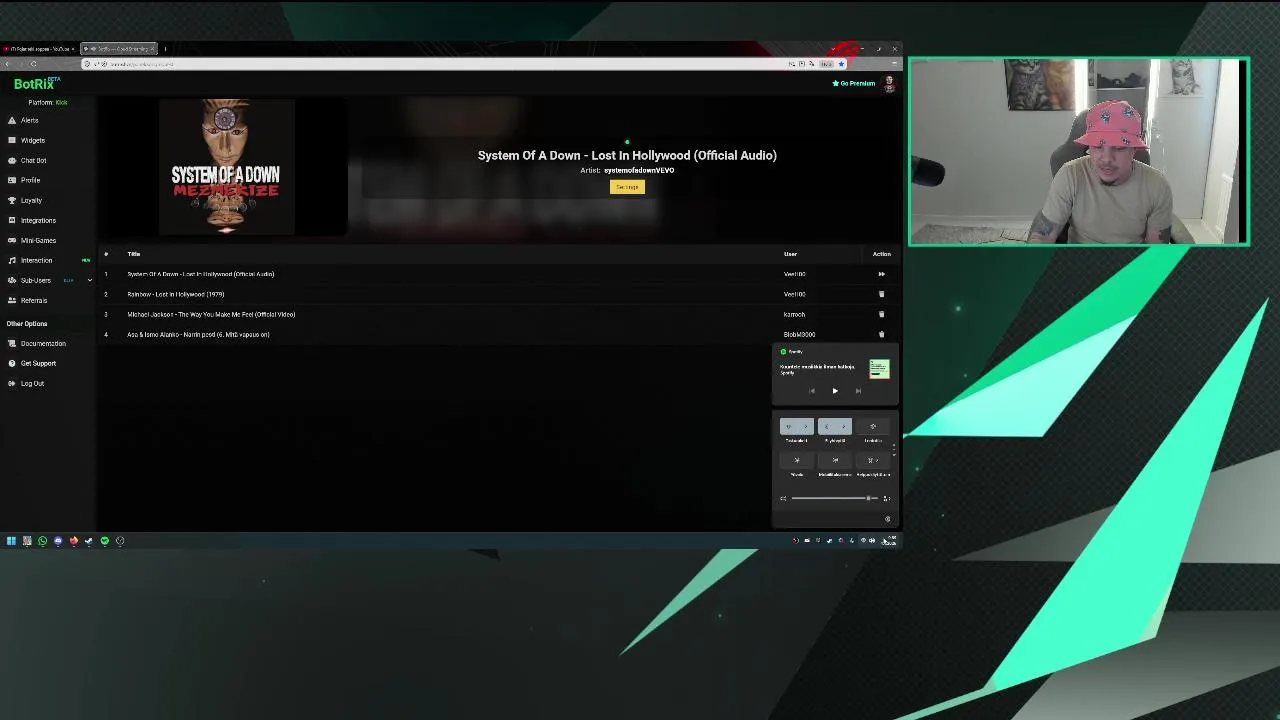This screenshot has height=720, width=1280.
Task: Click the Documentation icon
Action: (x=12, y=343)
